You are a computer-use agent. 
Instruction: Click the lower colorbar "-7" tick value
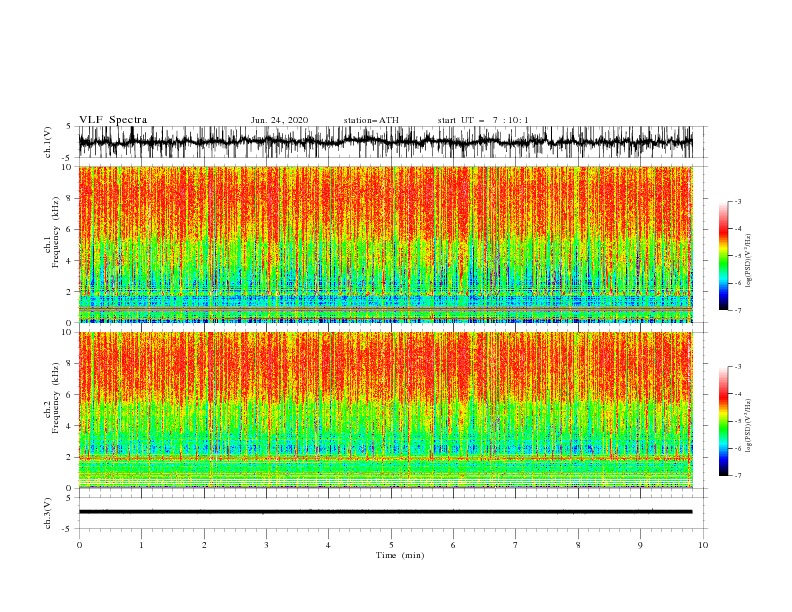tap(738, 476)
